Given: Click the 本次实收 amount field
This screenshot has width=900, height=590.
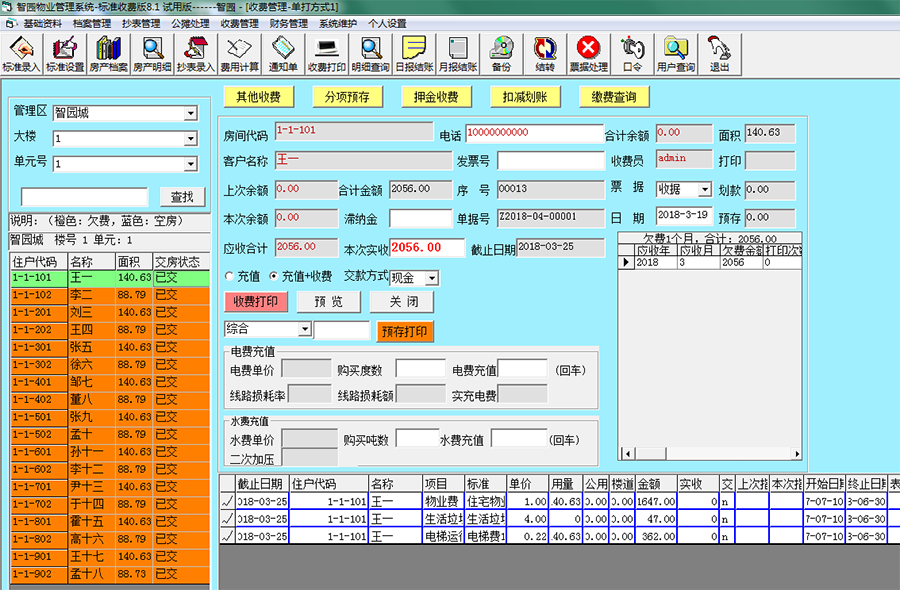Looking at the screenshot, I should (x=427, y=247).
